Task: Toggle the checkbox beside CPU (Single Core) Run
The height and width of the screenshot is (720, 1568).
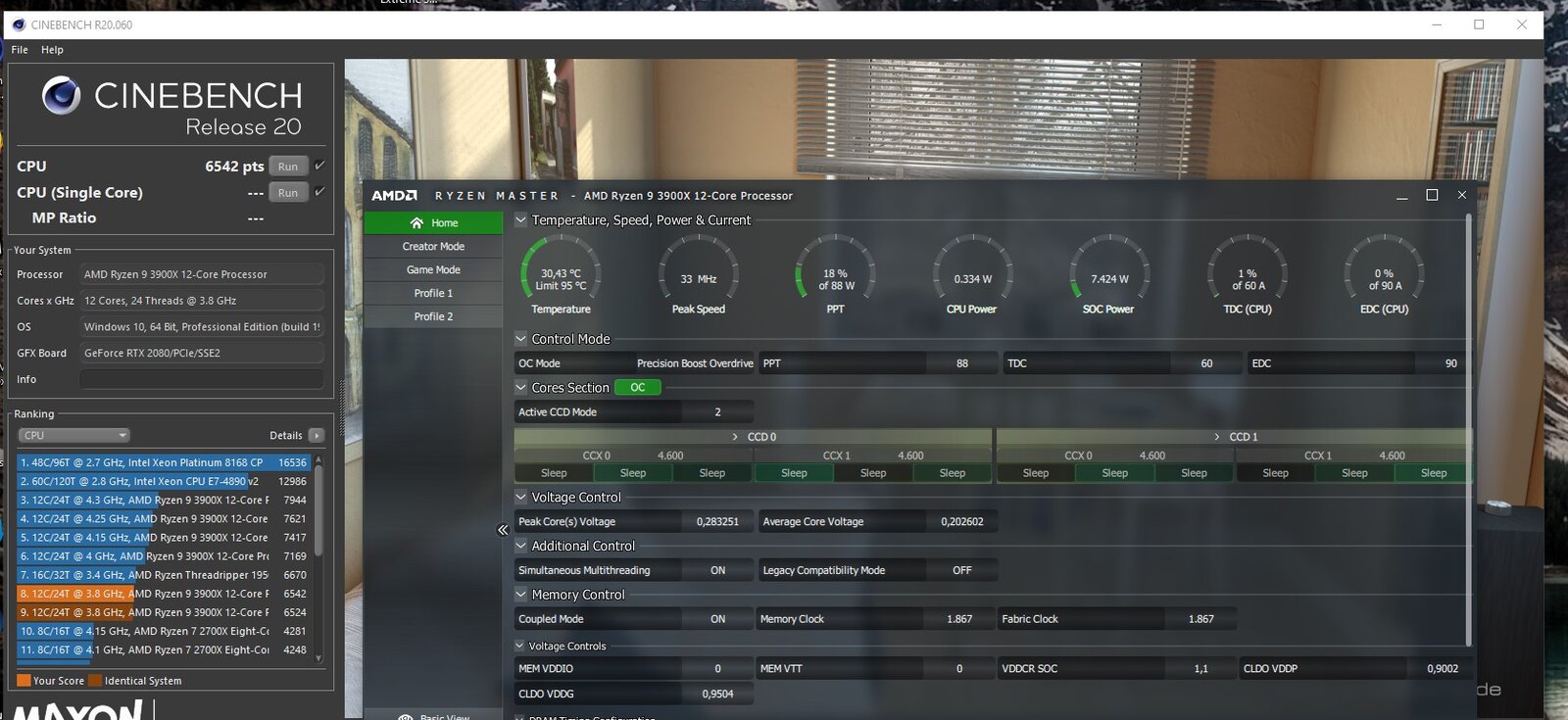Action: [x=319, y=192]
